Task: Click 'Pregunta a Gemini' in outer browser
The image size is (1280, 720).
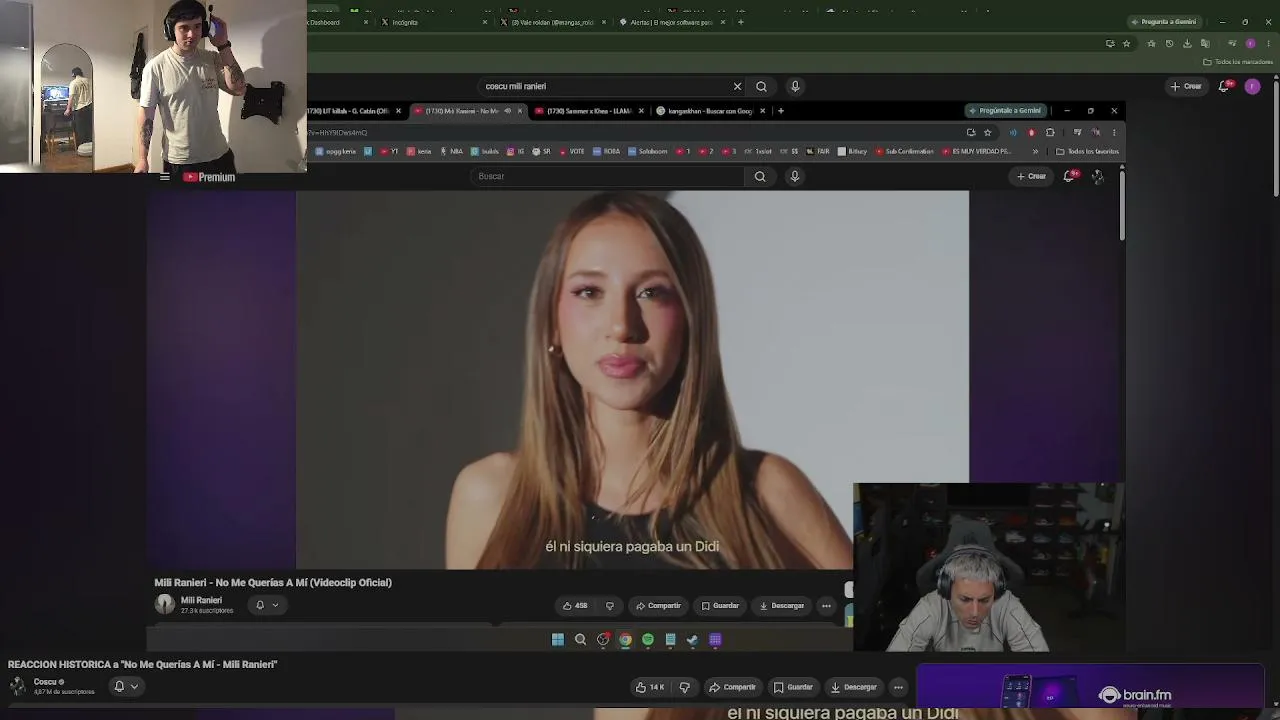Action: coord(1164,22)
